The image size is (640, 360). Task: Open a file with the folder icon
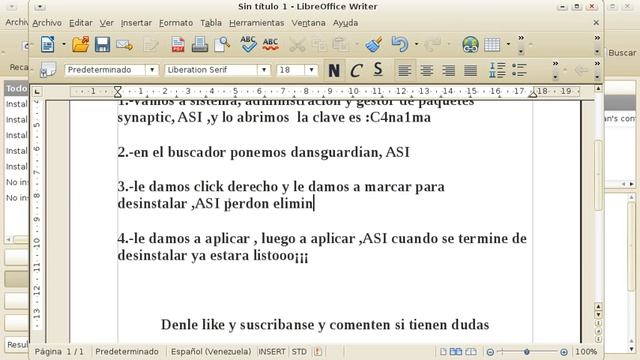coord(80,44)
